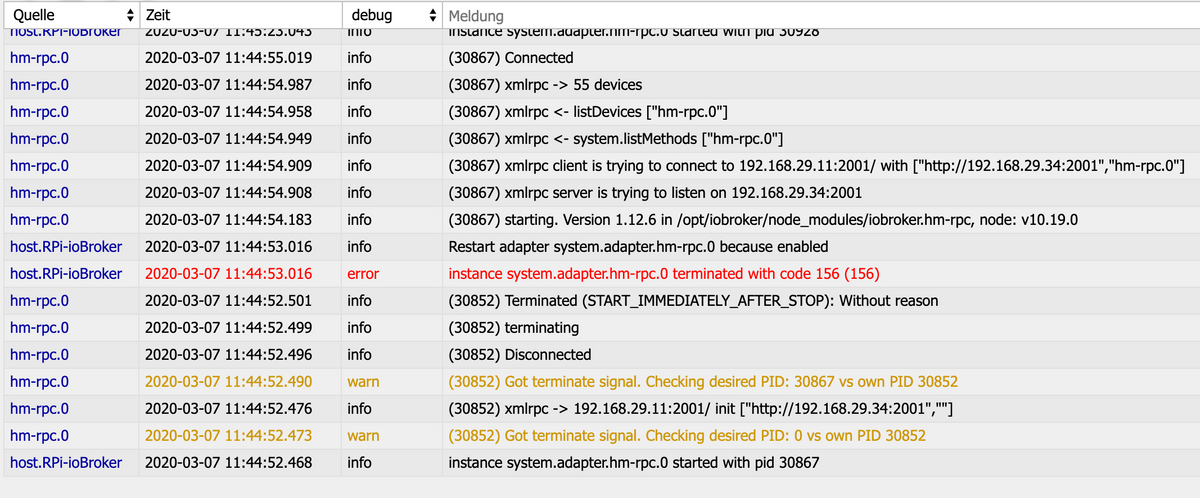
Task: Click the red error level label
Action: [363, 274]
